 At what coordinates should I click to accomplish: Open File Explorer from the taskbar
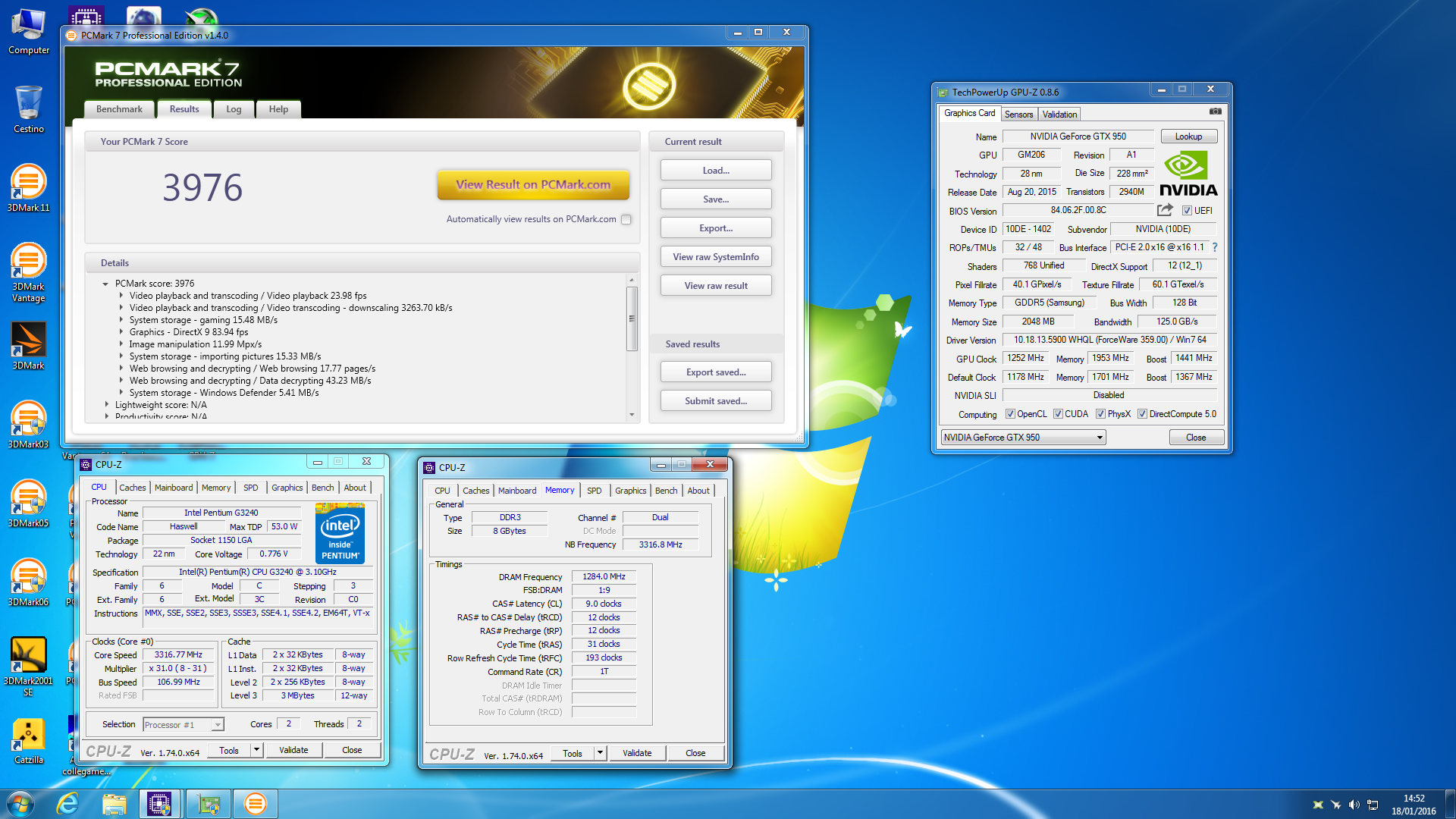(115, 804)
